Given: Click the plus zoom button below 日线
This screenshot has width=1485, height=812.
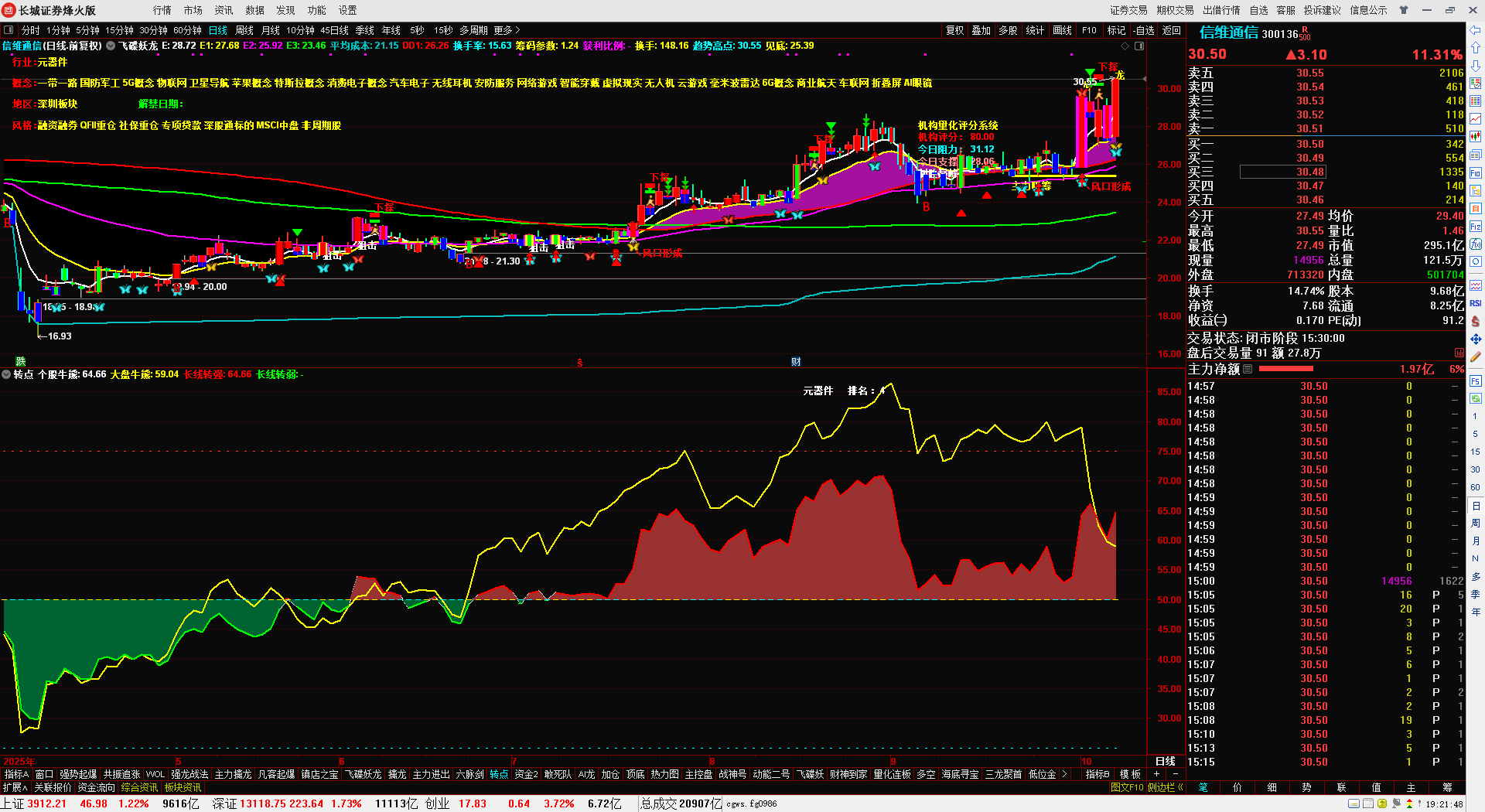Looking at the screenshot, I should tap(1157, 774).
